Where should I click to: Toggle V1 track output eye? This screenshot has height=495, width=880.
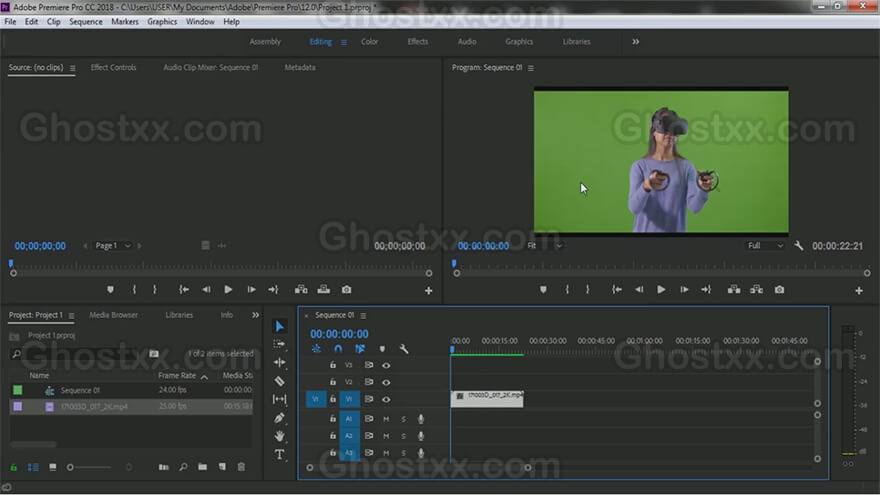point(386,400)
